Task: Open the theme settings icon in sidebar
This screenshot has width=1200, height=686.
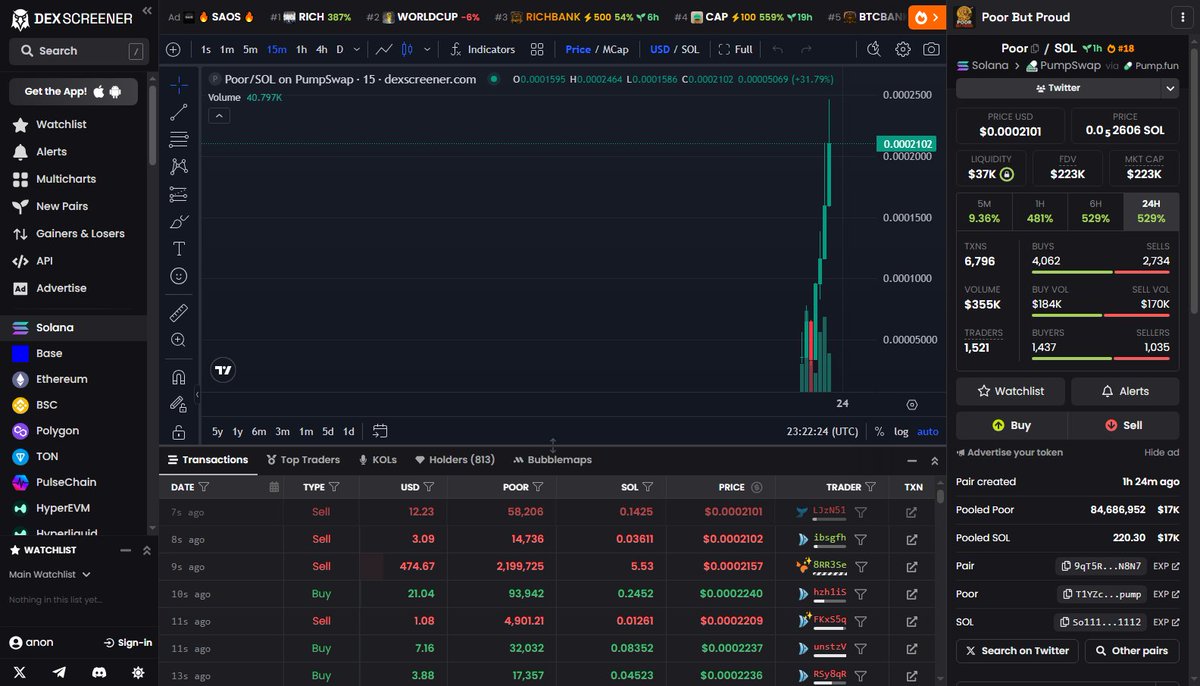Action: coord(137,672)
